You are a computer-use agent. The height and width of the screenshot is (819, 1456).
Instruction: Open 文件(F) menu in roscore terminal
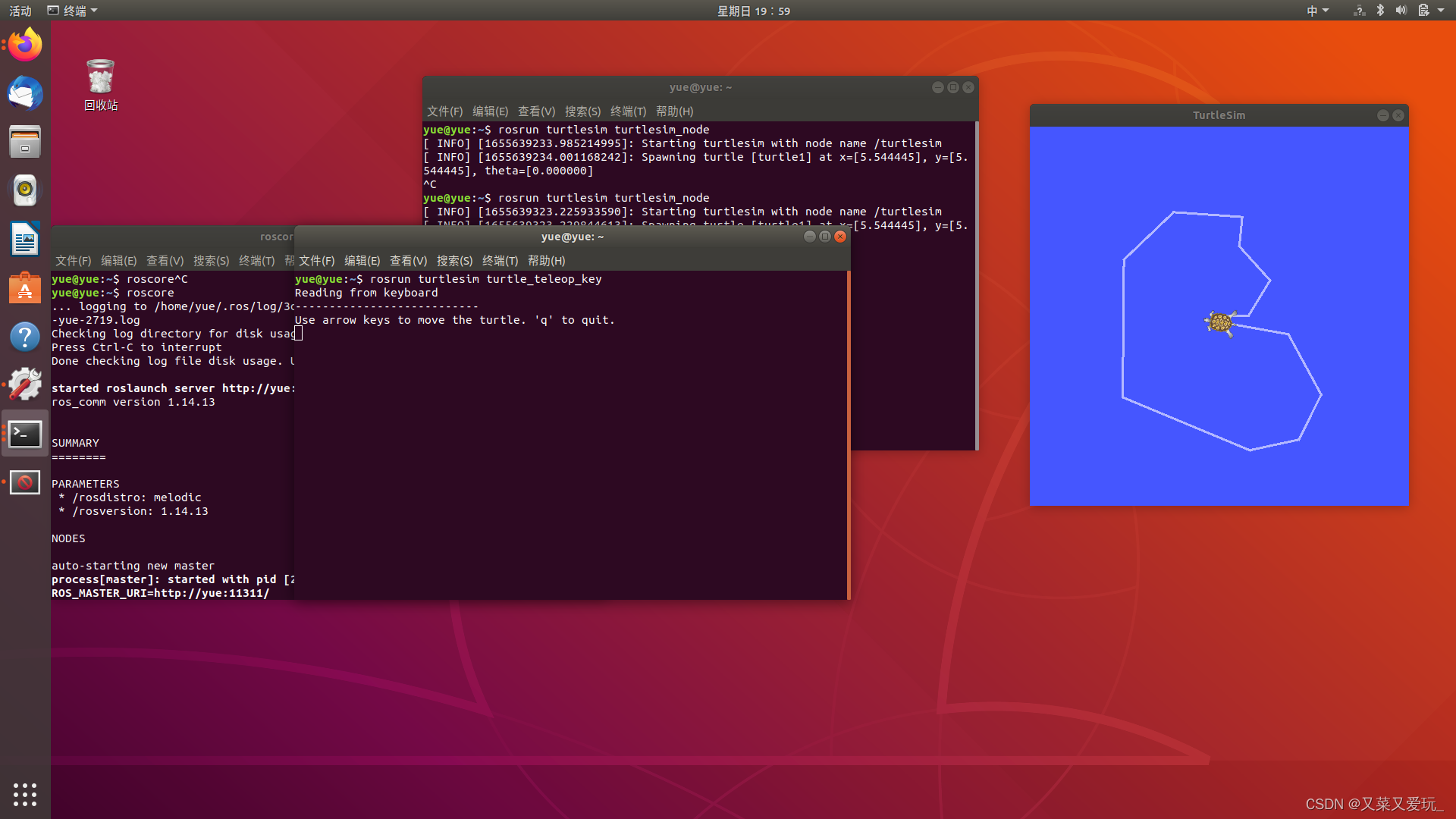click(x=73, y=261)
